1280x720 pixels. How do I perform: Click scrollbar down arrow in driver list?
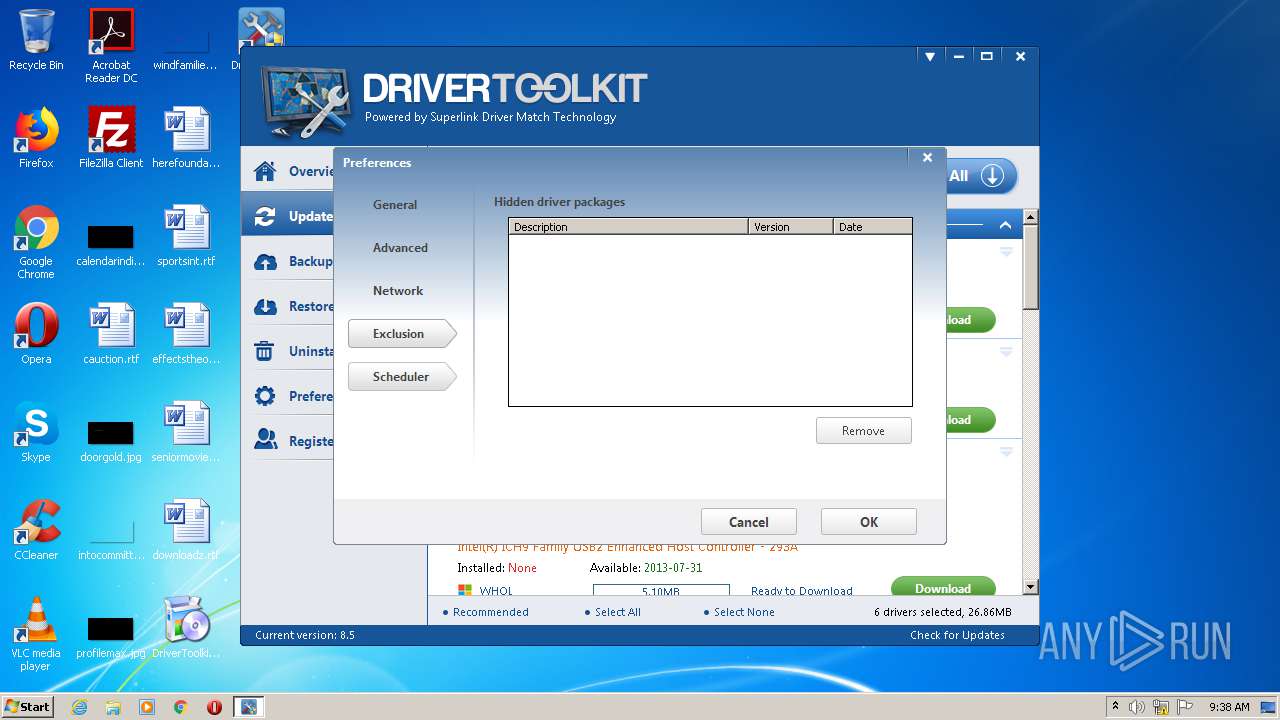(1030, 587)
